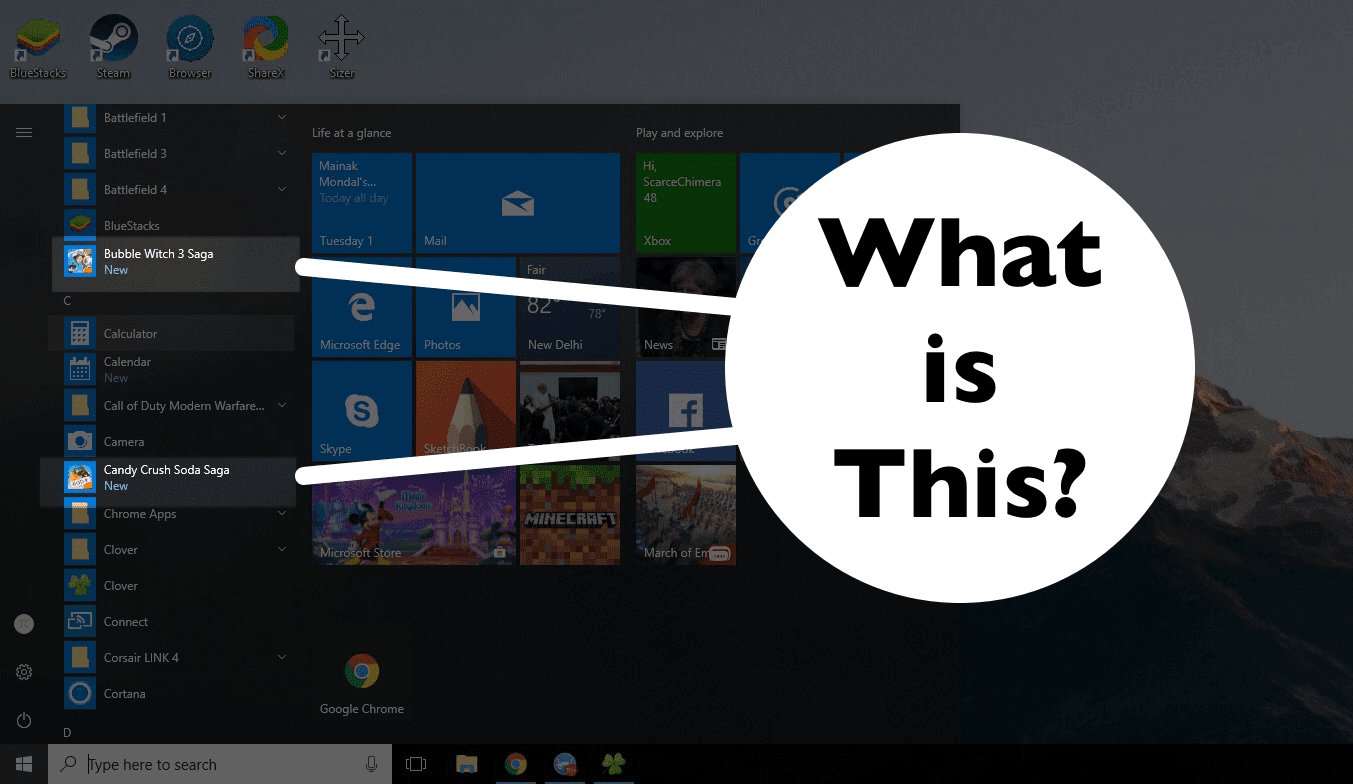This screenshot has width=1353, height=784.
Task: Open Steam desktop shortcut
Action: pyautogui.click(x=113, y=47)
